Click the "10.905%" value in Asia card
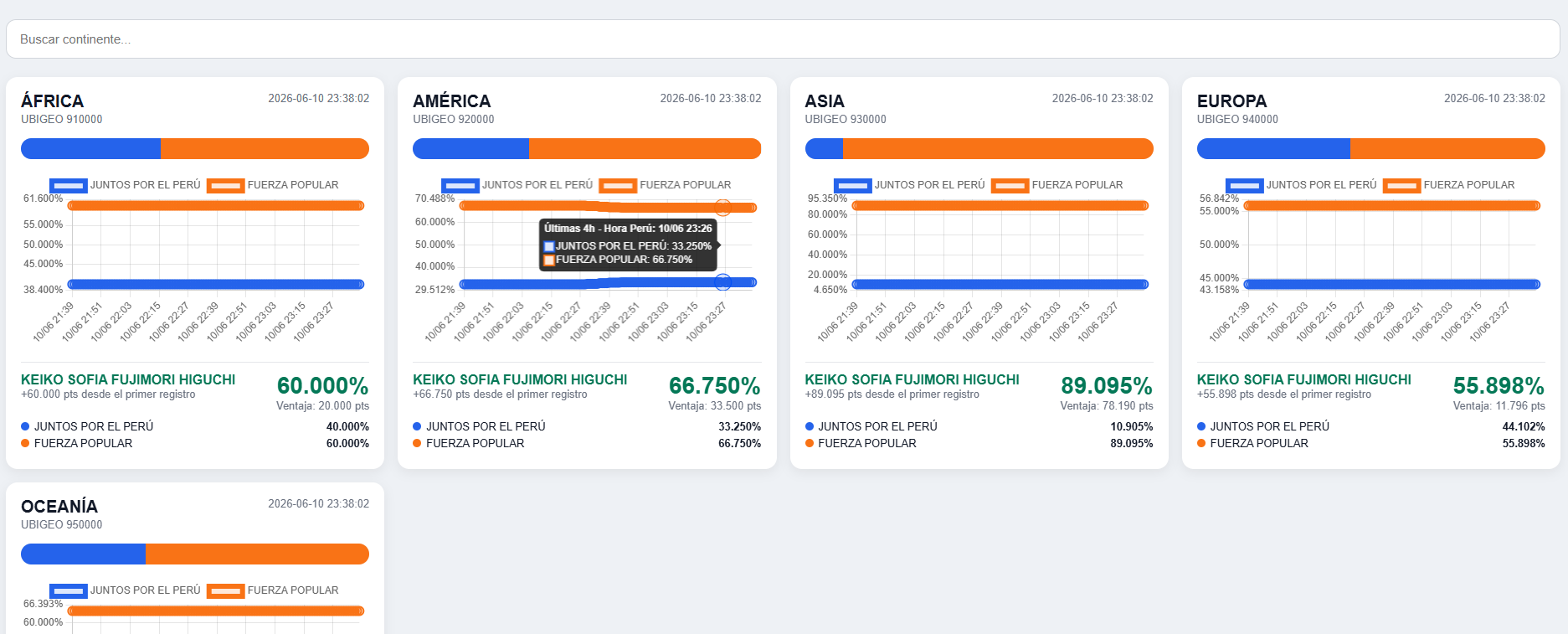This screenshot has height=634, width=1568. (x=1132, y=427)
